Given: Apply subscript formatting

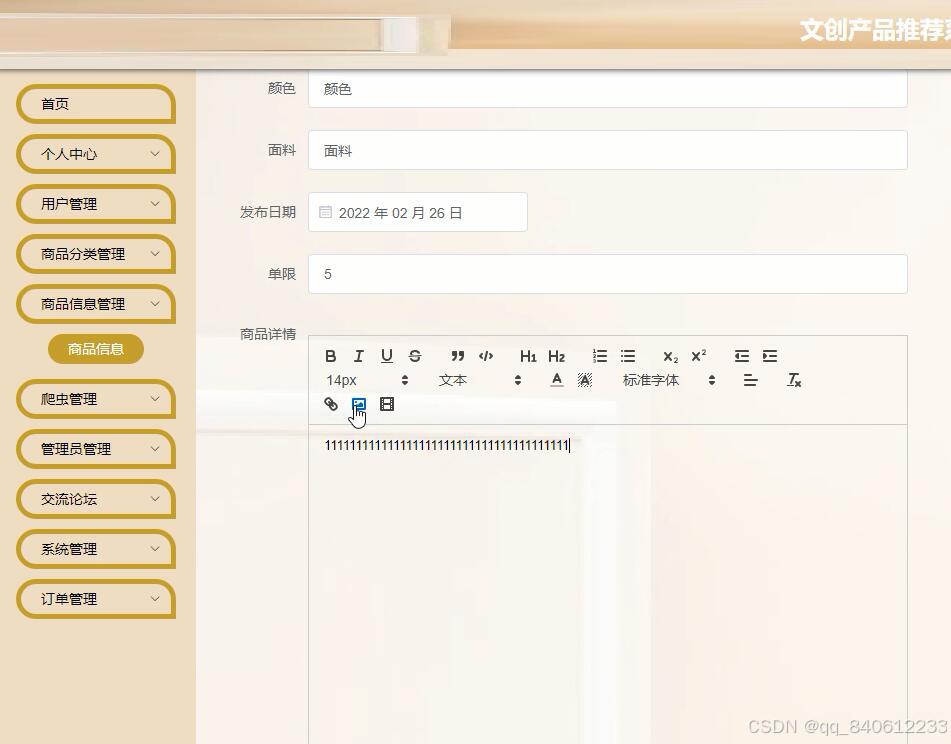Looking at the screenshot, I should tap(671, 357).
